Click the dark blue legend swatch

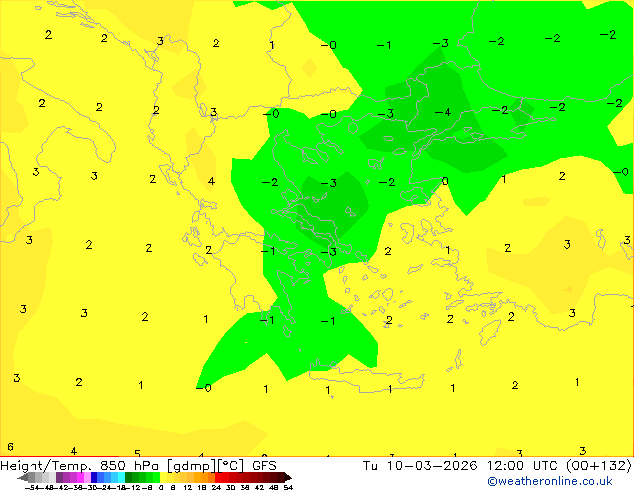pyautogui.click(x=94, y=477)
